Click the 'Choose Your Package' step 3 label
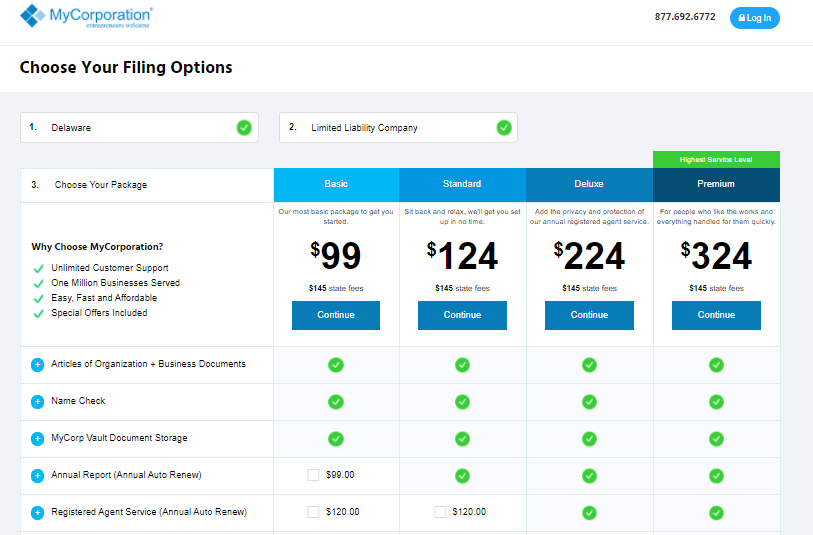Viewport: 813px width, 535px height. coord(101,185)
